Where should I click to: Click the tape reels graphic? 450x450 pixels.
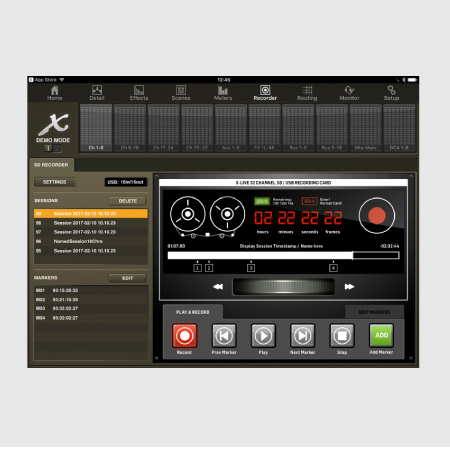tap(207, 217)
